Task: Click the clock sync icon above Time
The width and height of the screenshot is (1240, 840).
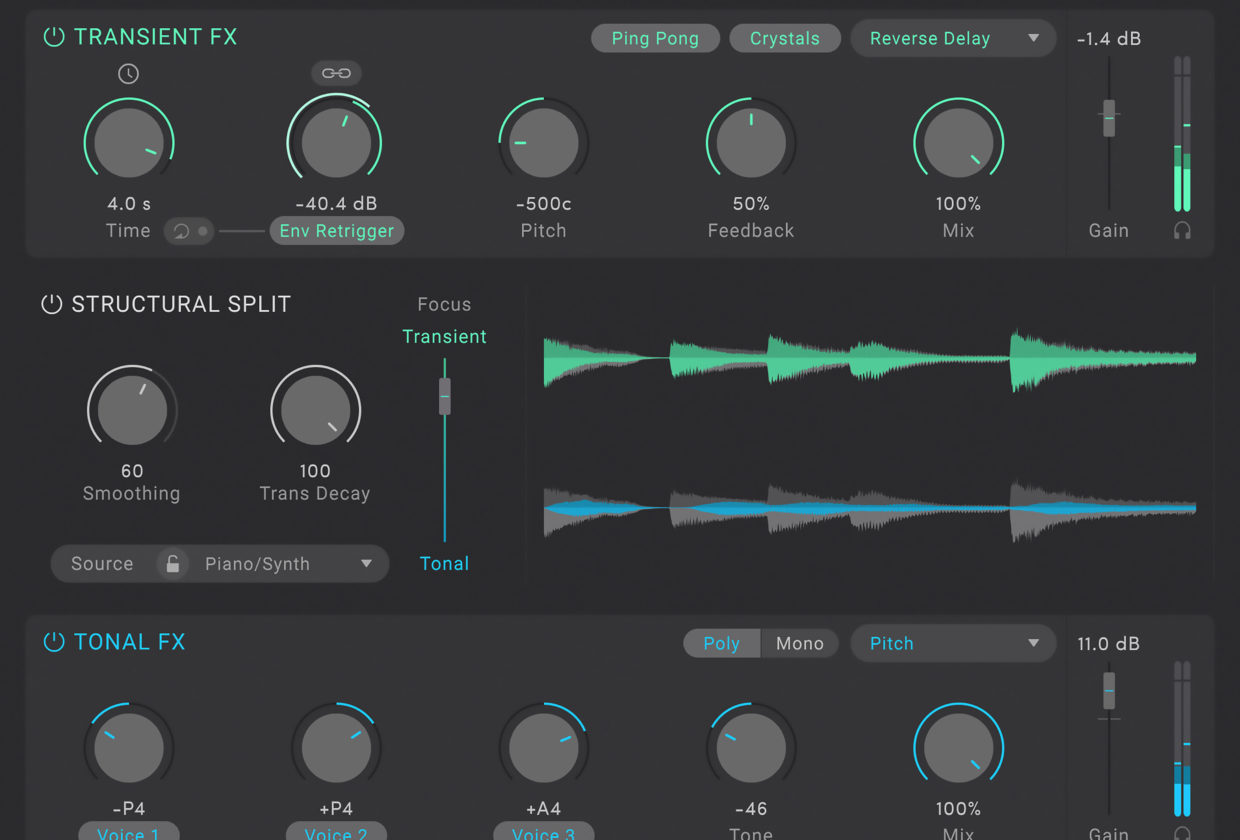Action: pos(128,73)
